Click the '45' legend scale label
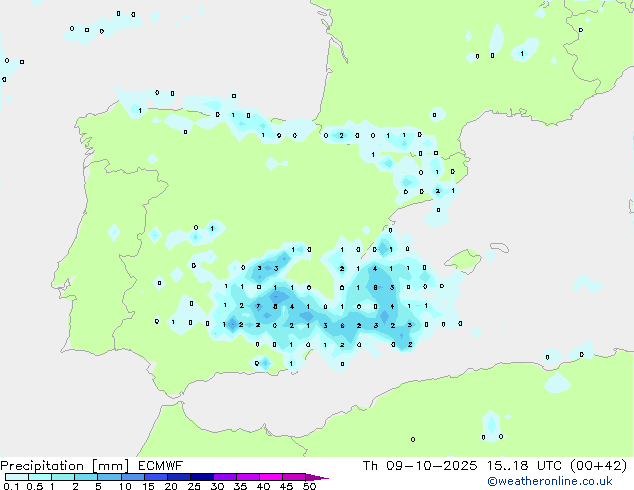The height and width of the screenshot is (490, 634). [286, 486]
